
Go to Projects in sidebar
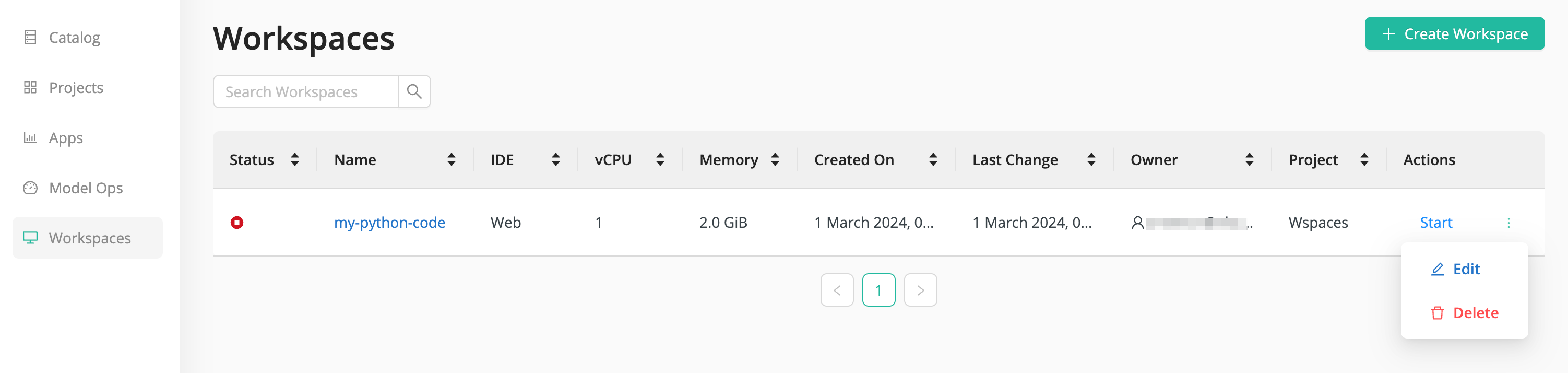tap(63, 88)
